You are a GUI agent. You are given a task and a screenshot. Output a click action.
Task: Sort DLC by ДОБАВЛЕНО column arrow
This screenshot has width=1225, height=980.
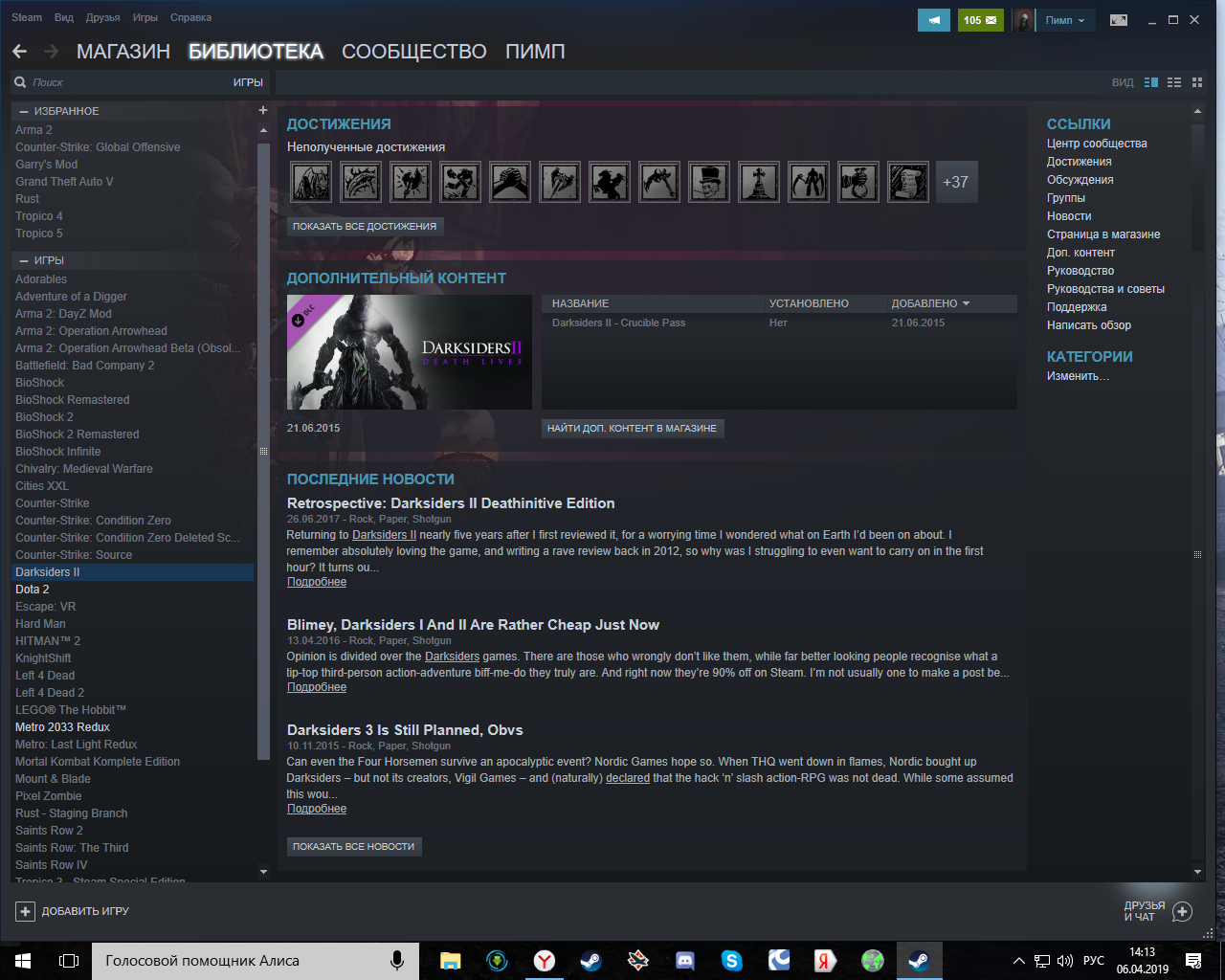pos(966,303)
